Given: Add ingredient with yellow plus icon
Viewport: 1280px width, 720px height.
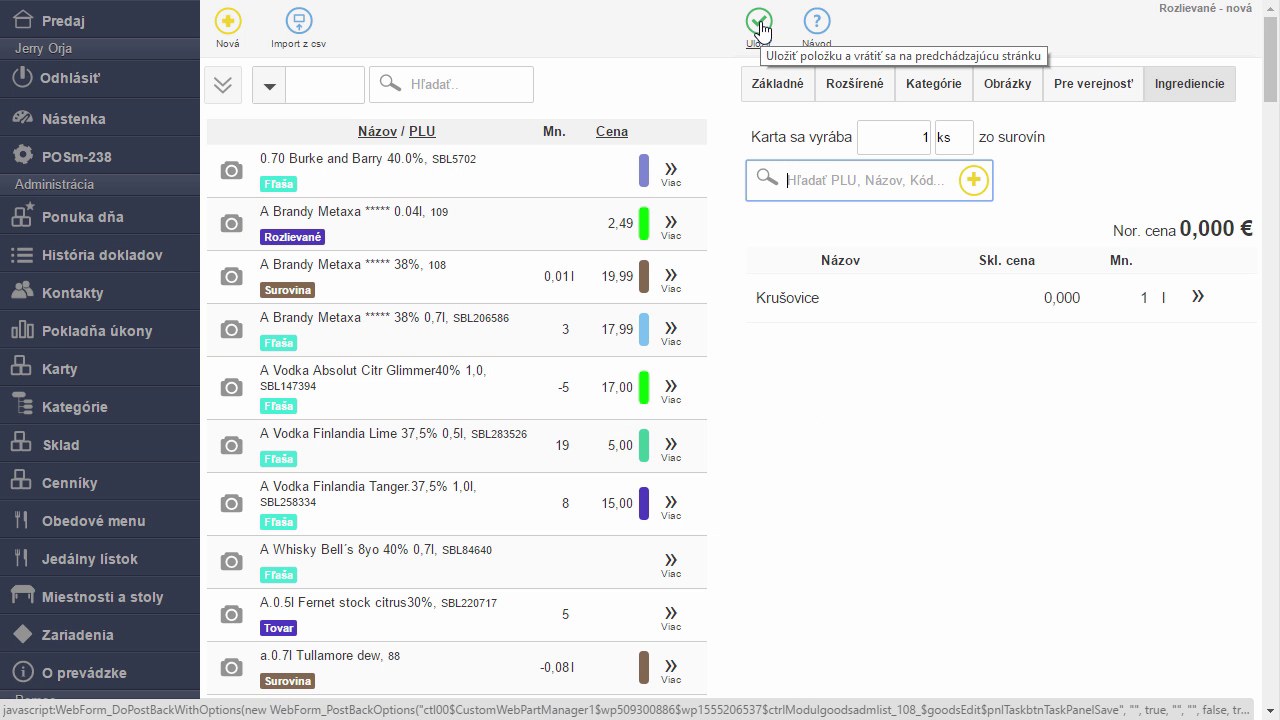Looking at the screenshot, I should (973, 180).
